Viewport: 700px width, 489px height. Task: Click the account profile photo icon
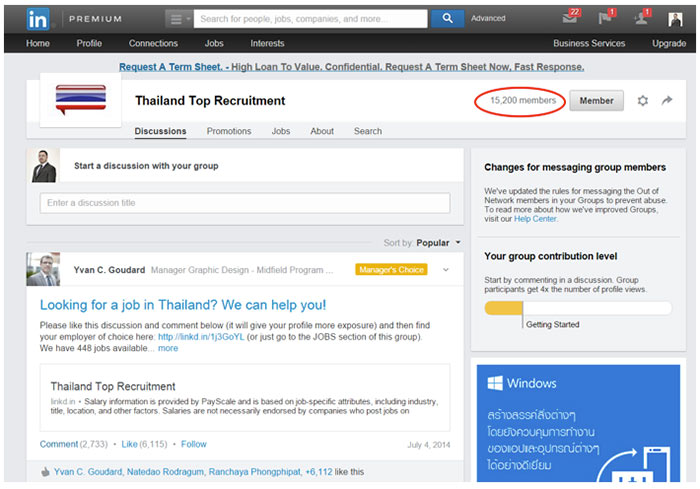(x=675, y=19)
